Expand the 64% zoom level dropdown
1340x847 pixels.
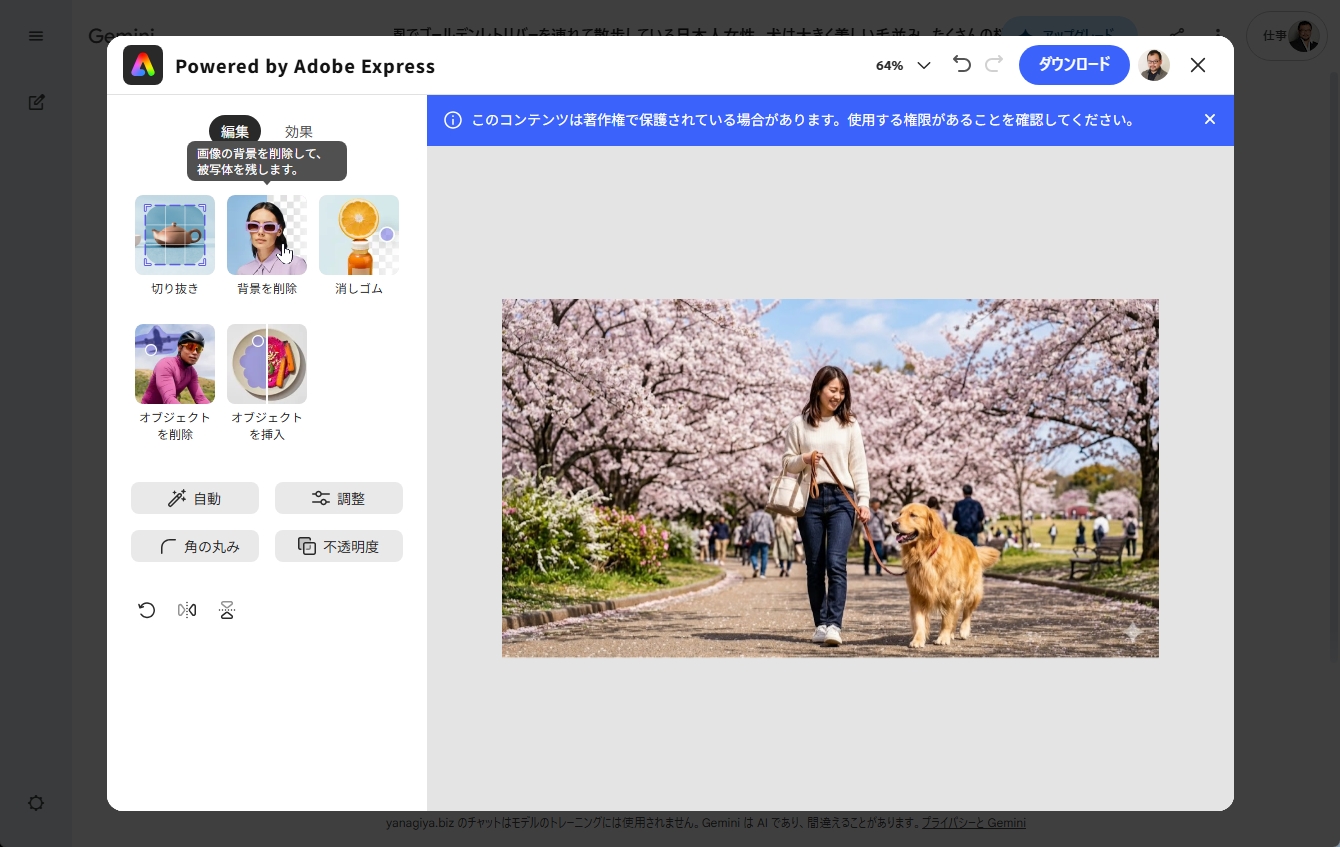903,65
